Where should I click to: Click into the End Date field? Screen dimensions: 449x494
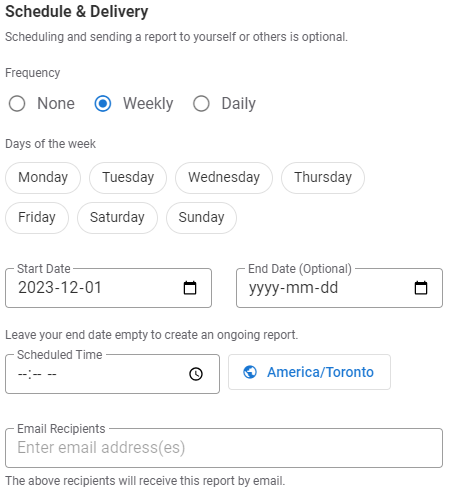click(x=339, y=288)
